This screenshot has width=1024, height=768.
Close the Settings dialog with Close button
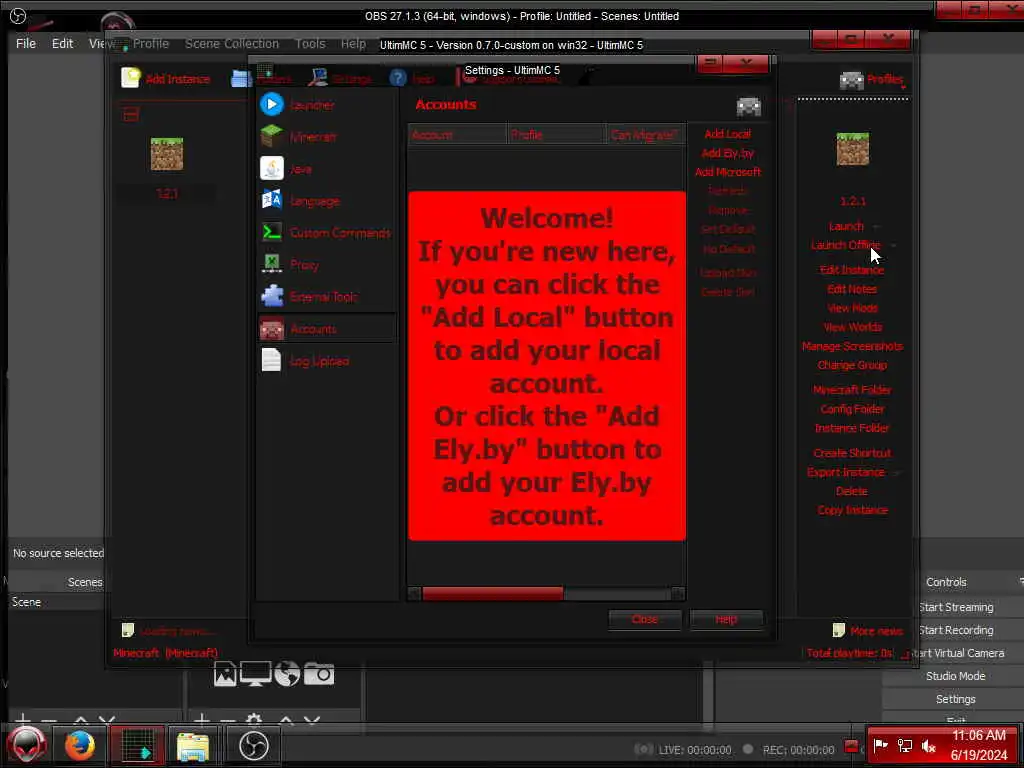point(645,619)
